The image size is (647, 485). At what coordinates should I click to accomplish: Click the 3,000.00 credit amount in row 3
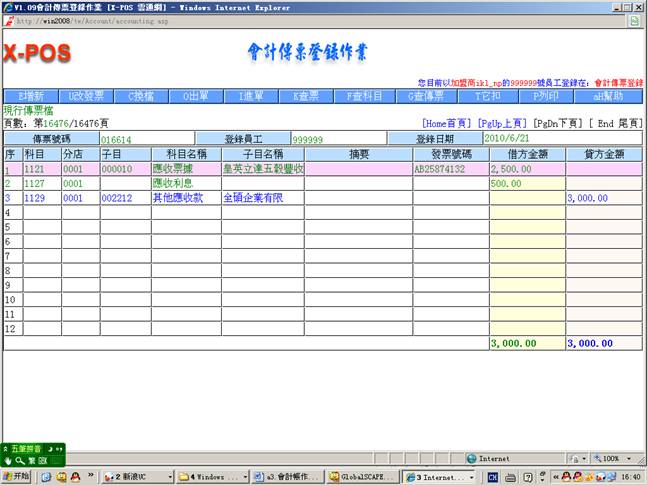[x=603, y=199]
